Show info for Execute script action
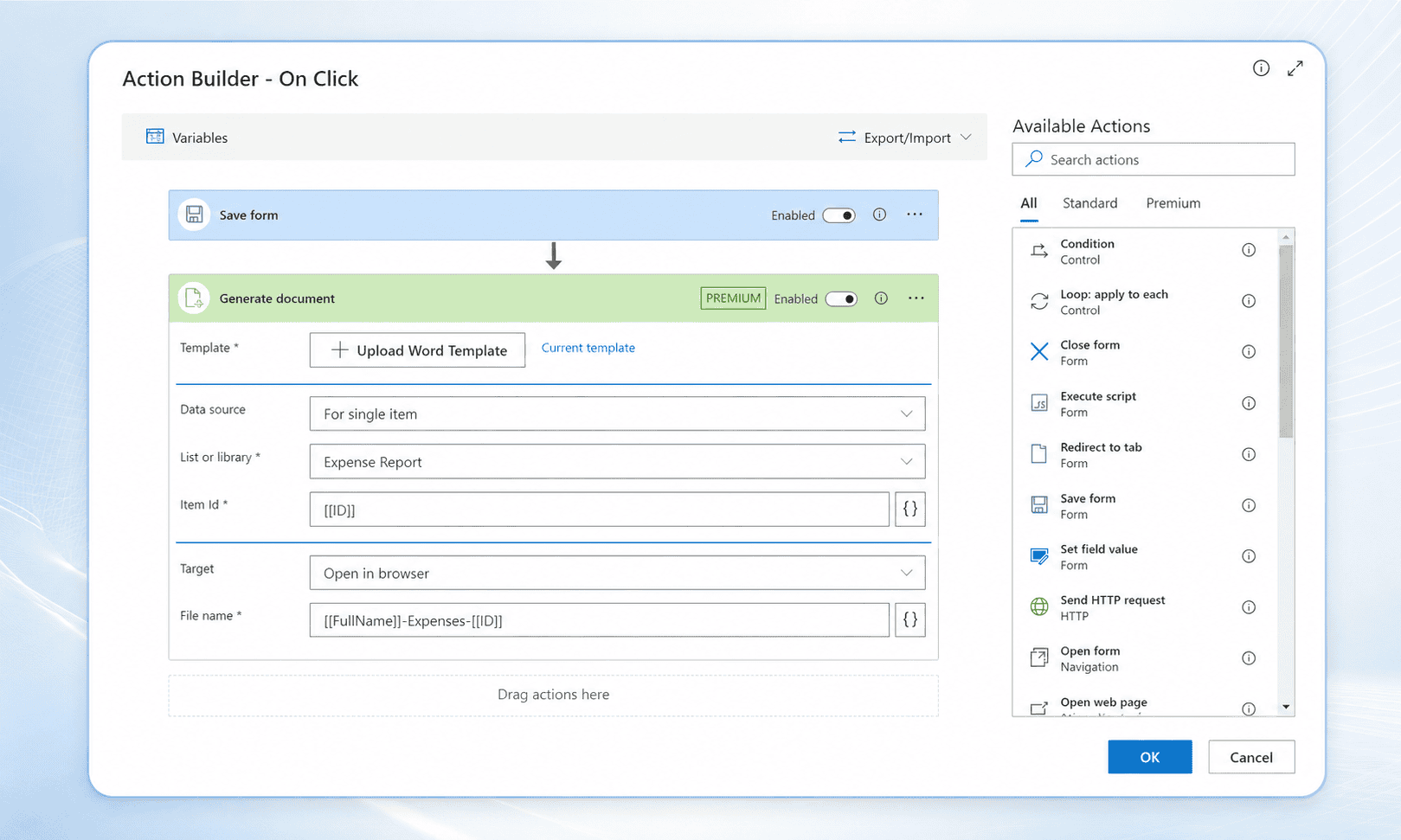The width and height of the screenshot is (1401, 840). [x=1249, y=403]
